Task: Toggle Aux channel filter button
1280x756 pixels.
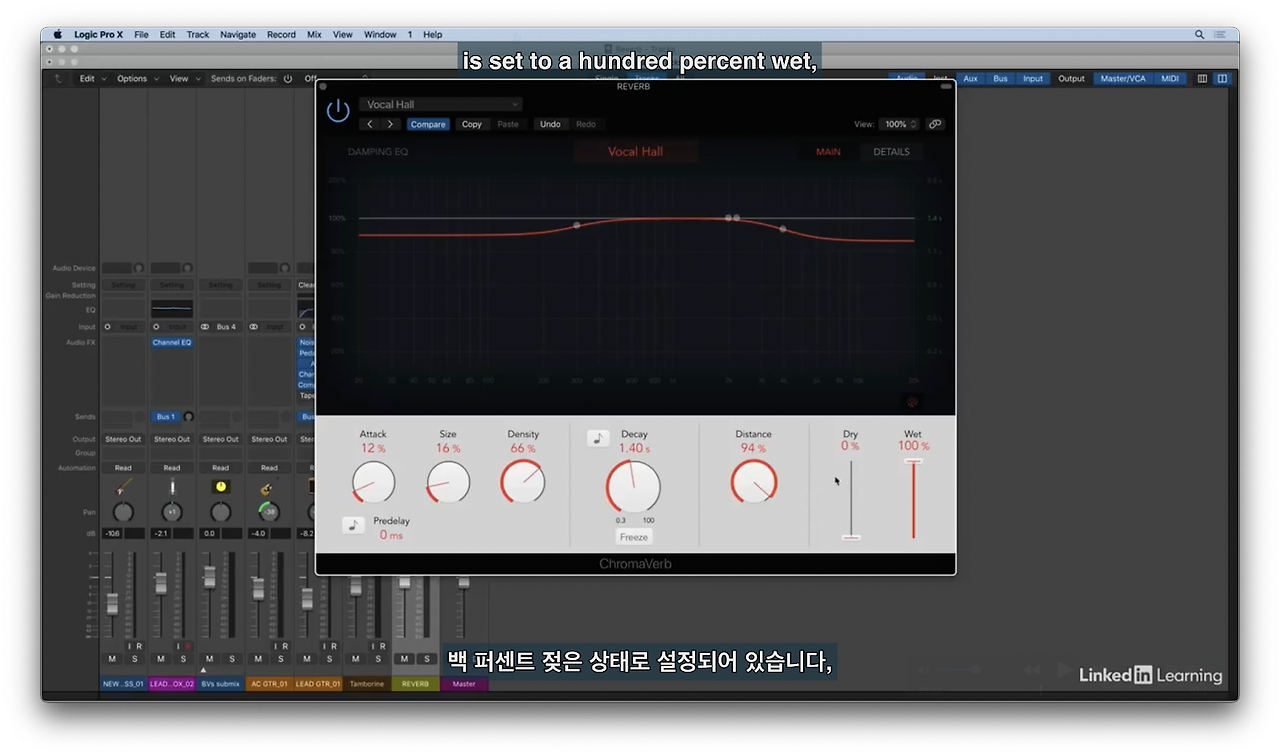Action: pyautogui.click(x=970, y=79)
